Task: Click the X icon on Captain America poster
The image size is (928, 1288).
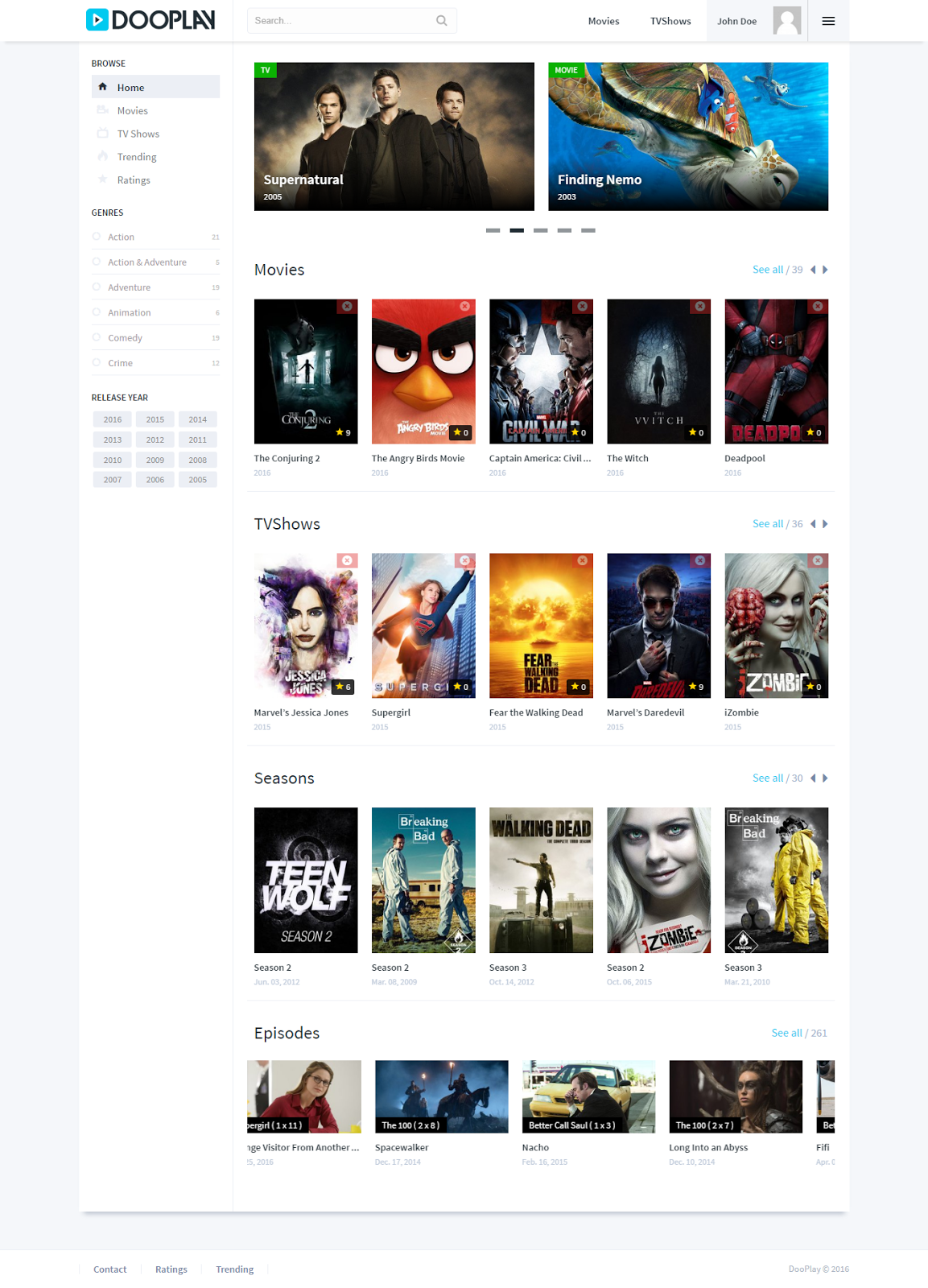Action: click(582, 306)
